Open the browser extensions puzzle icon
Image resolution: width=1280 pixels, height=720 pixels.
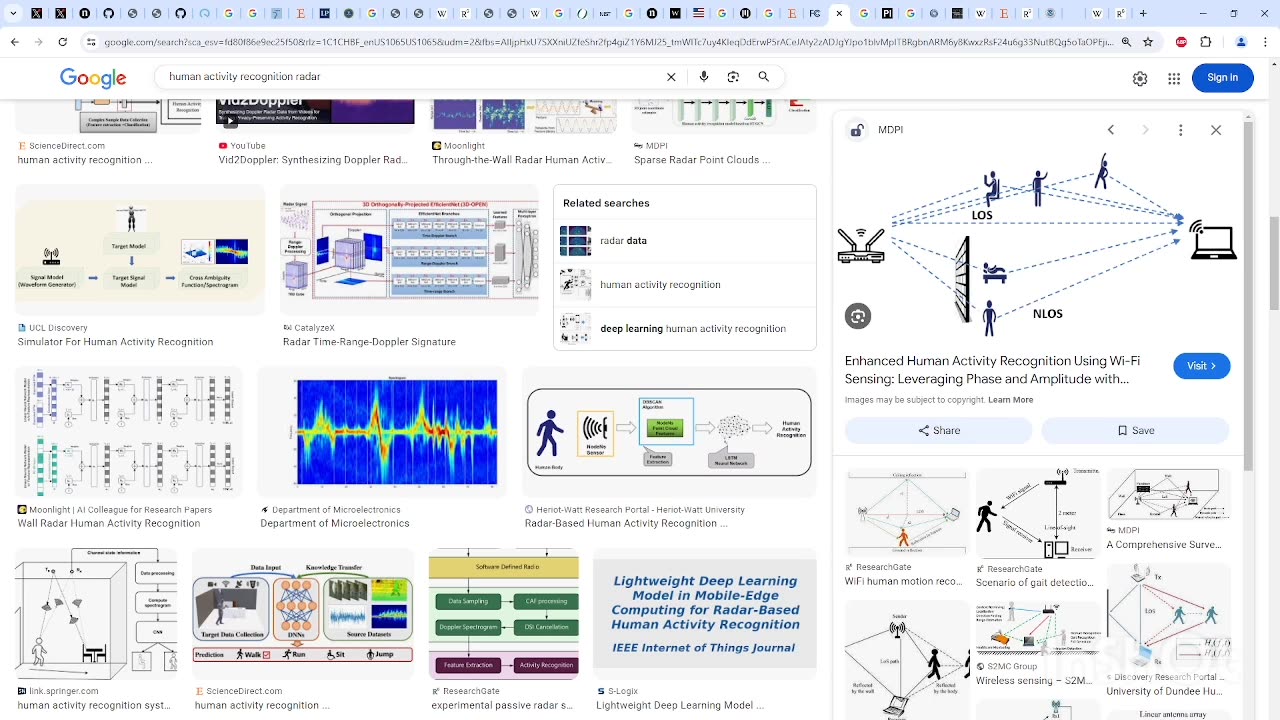coord(1205,42)
